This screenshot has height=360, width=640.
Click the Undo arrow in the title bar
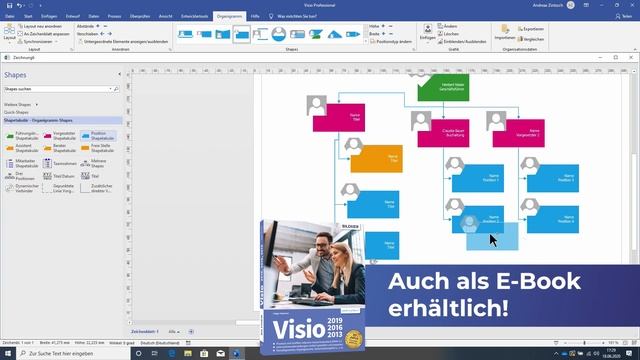[19, 5]
